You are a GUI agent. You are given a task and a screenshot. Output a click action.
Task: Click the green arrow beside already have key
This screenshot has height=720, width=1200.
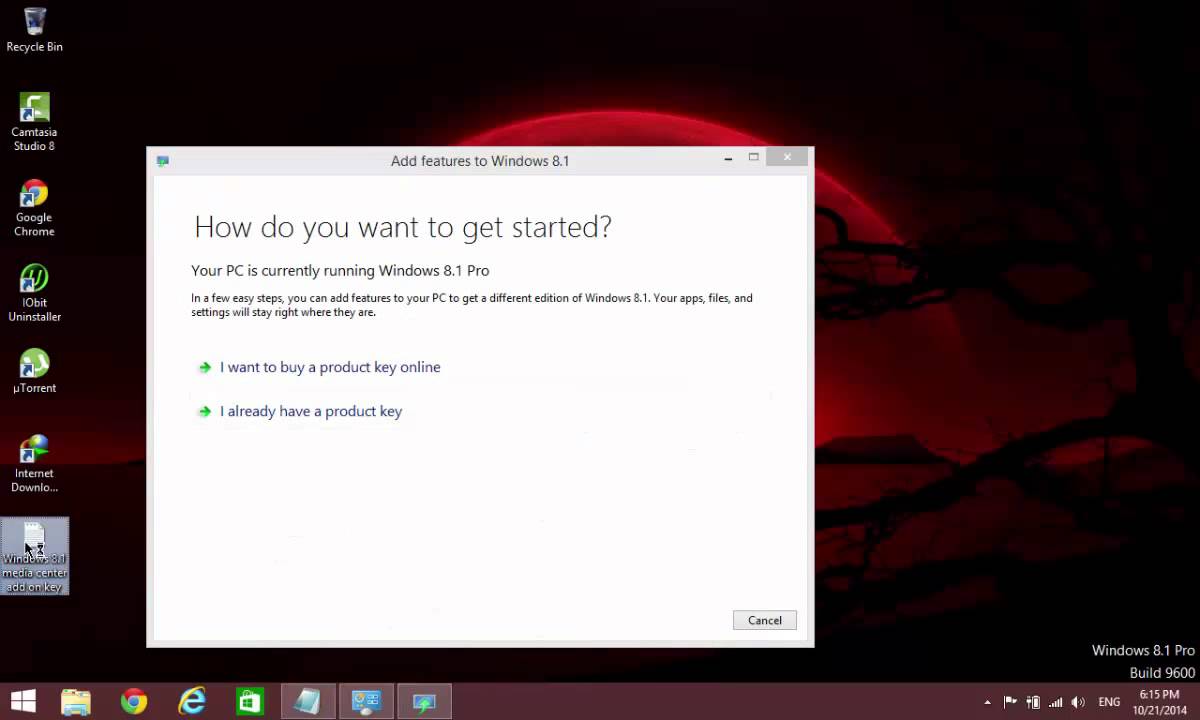(x=205, y=411)
